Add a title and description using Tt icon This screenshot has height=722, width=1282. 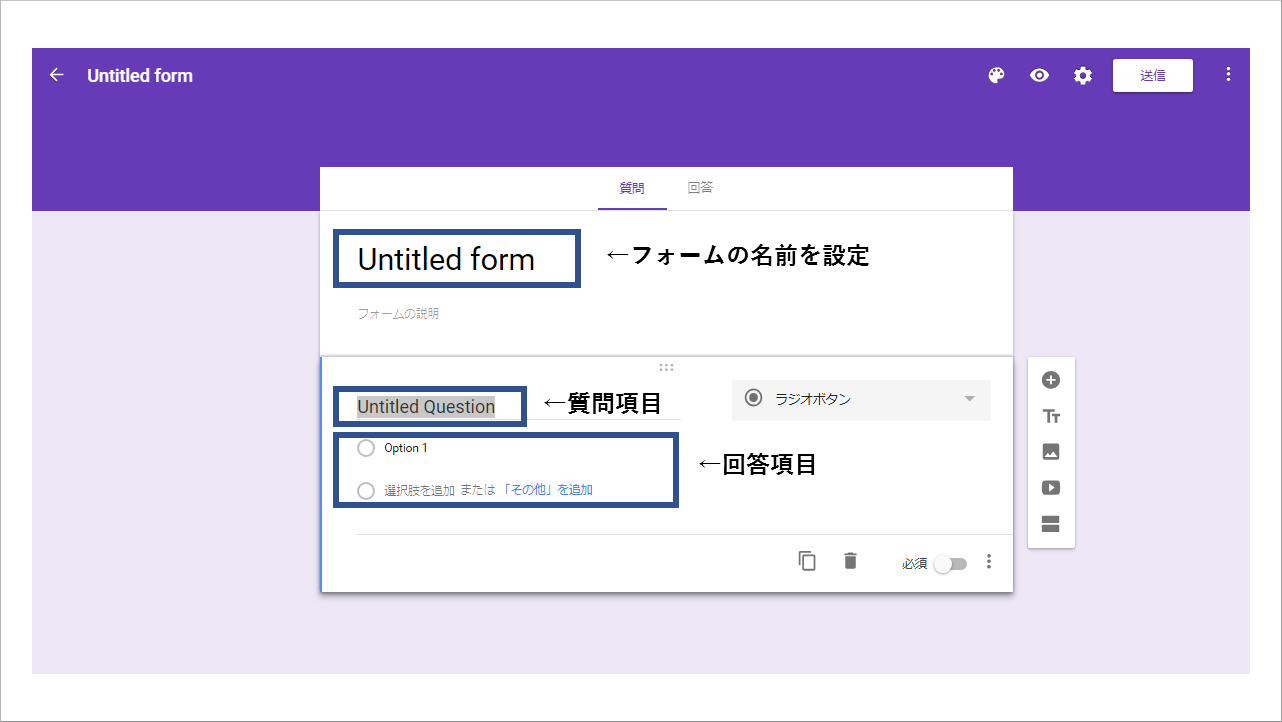point(1051,415)
